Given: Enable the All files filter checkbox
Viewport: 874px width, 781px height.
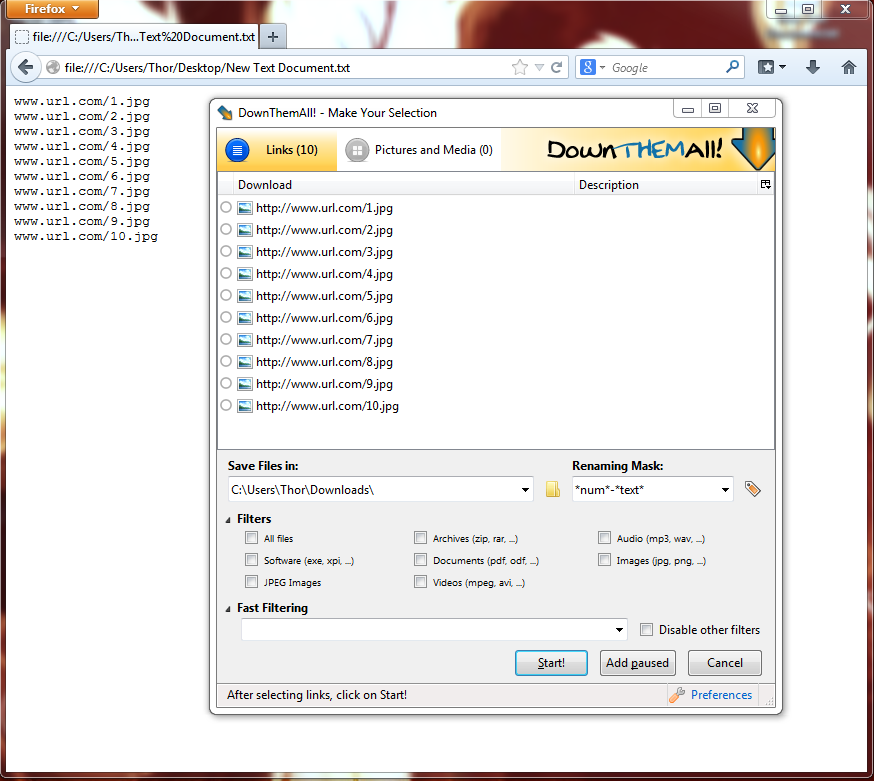Looking at the screenshot, I should [251, 538].
